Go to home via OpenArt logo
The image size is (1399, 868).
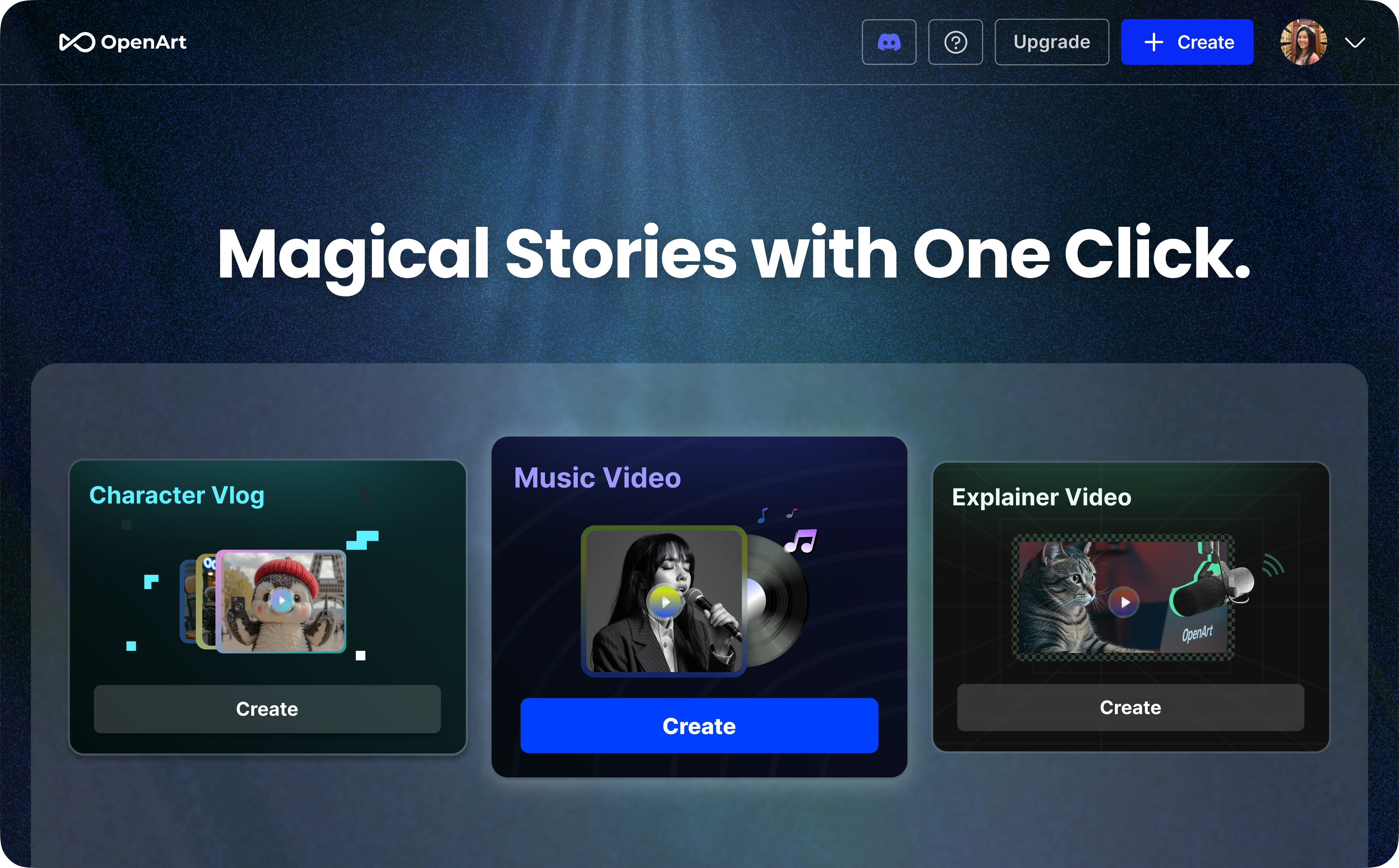pyautogui.click(x=123, y=42)
